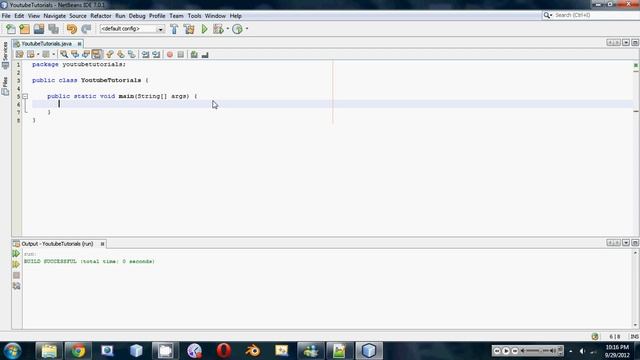
Task: Click the orange Undo arrow icon
Action: (71, 29)
